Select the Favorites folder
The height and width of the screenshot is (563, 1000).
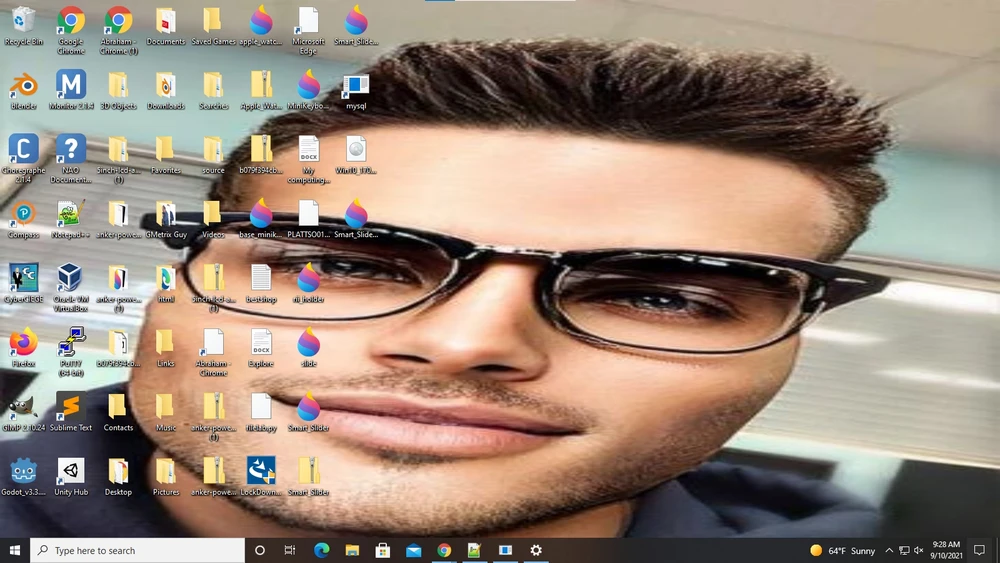[165, 155]
